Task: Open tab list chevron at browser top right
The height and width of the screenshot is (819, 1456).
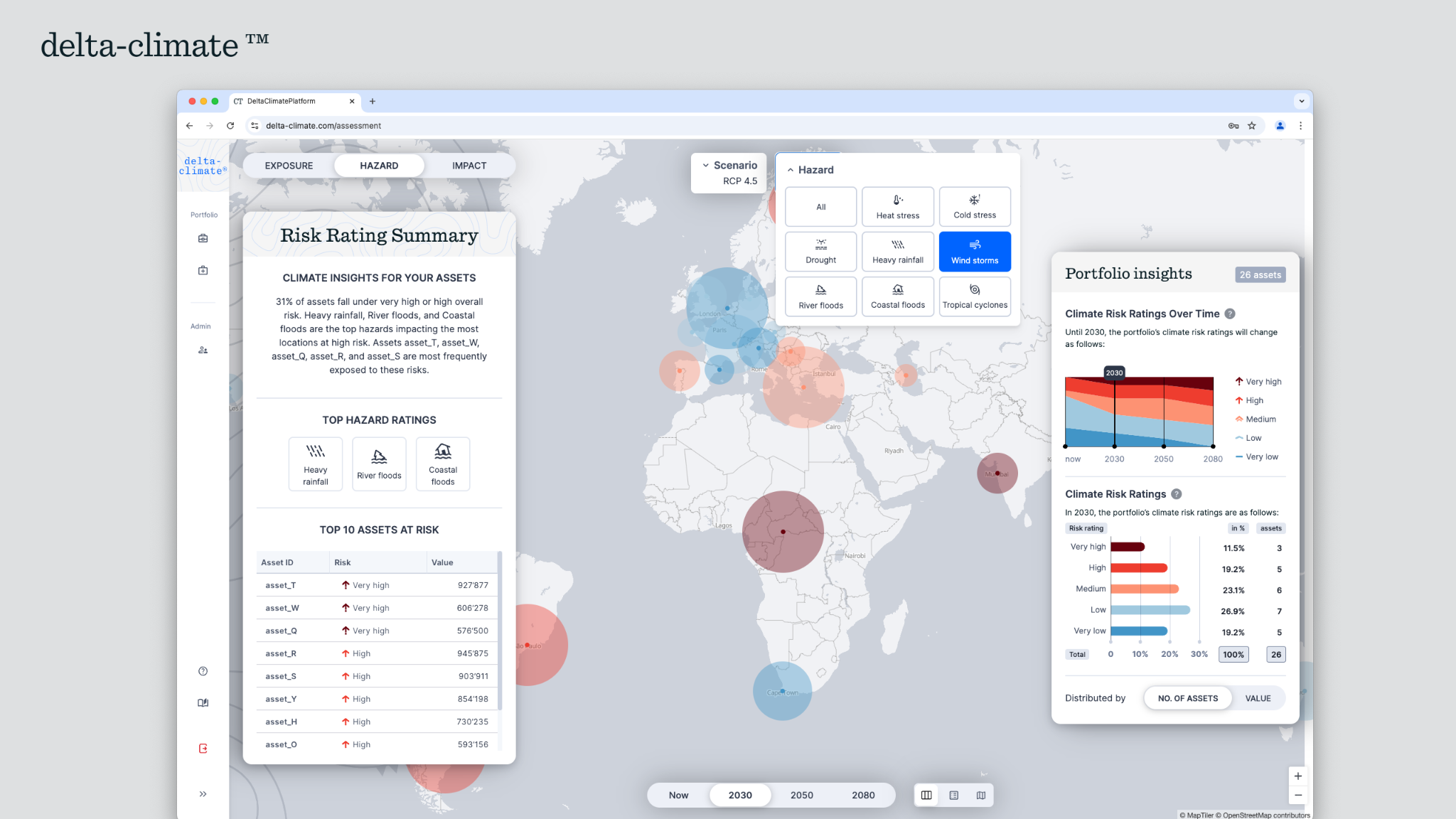Action: point(1302,101)
